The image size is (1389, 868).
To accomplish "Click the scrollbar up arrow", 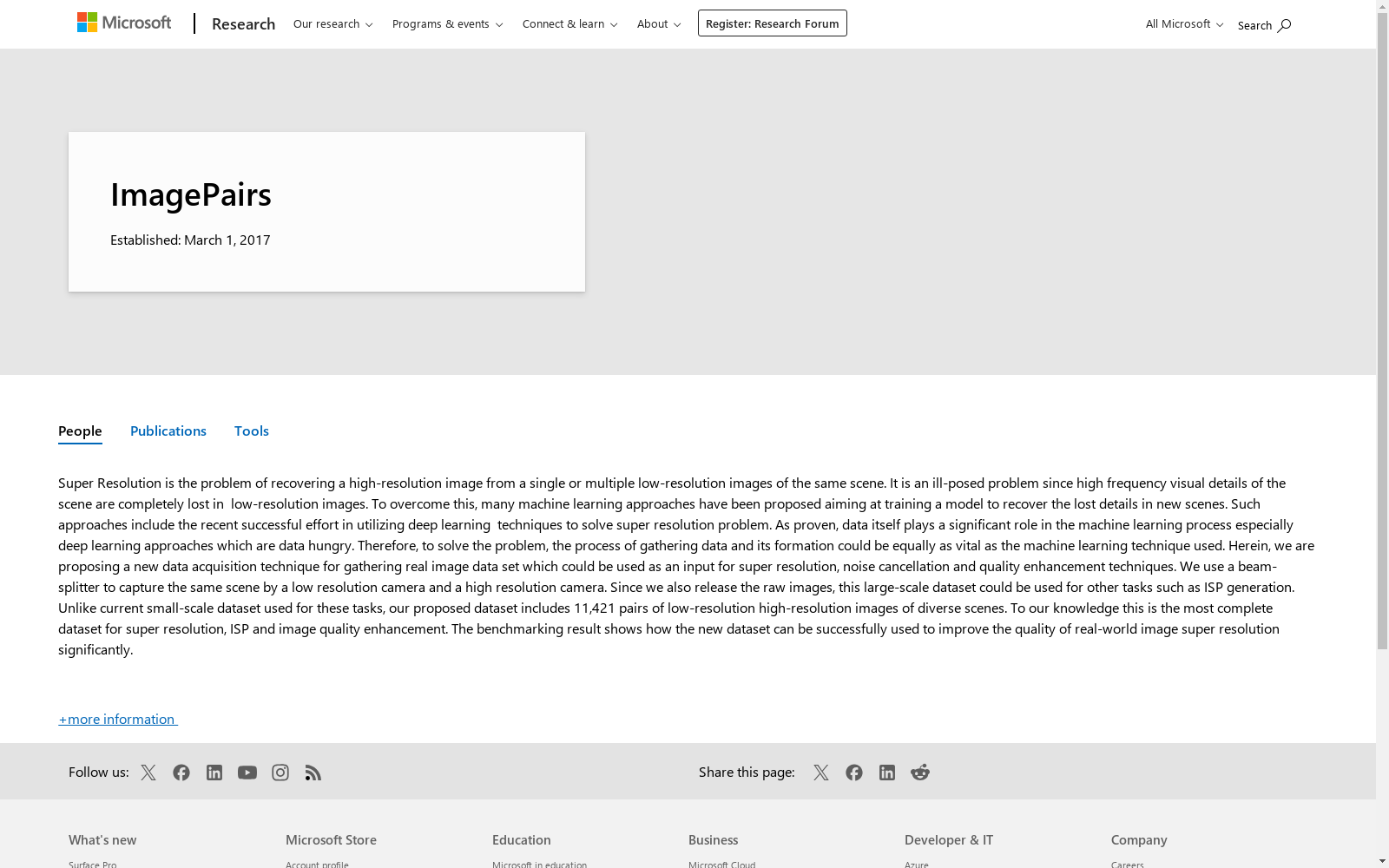I will coord(1383,7).
